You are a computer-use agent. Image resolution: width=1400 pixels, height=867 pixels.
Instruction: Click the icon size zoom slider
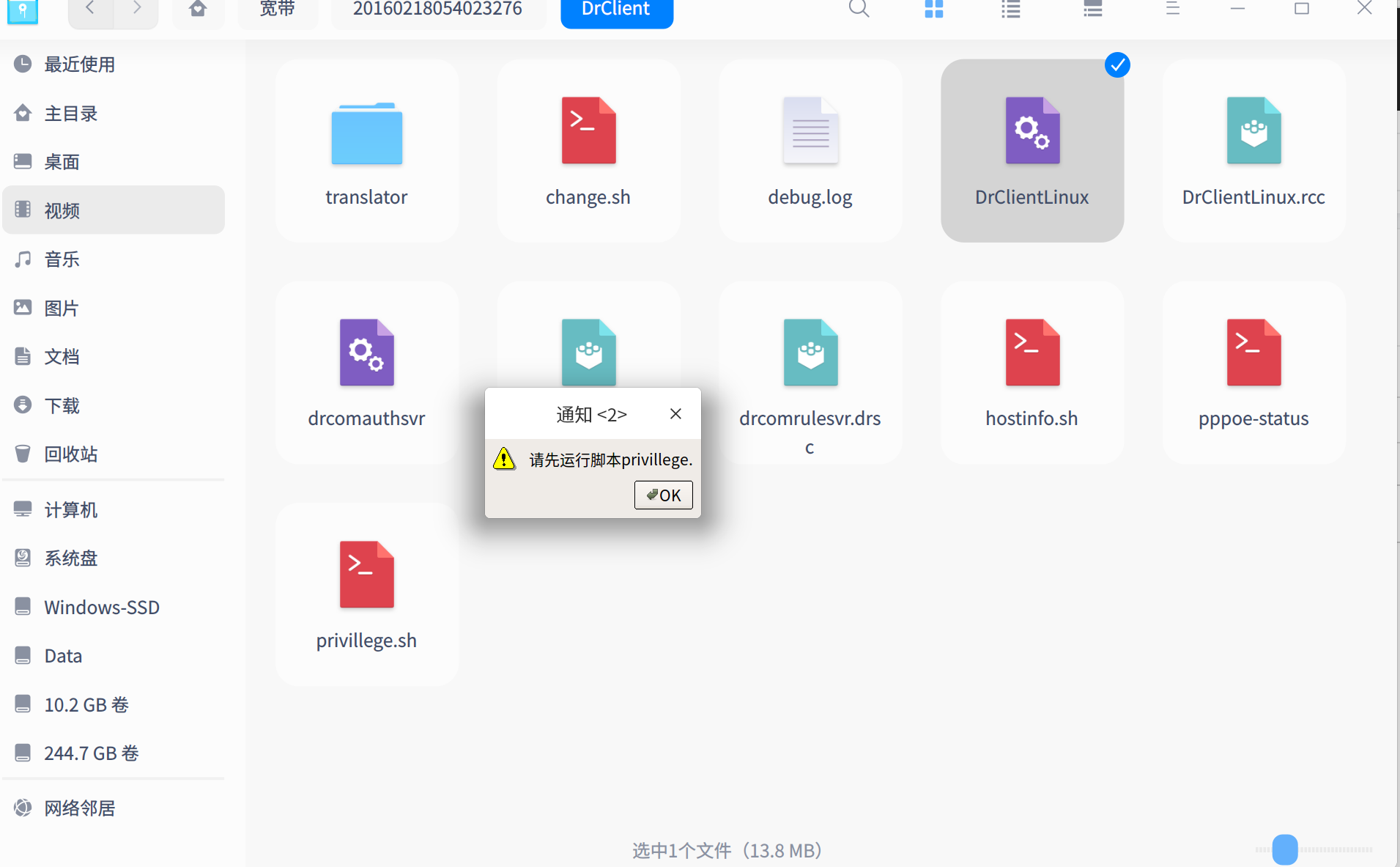(x=1285, y=850)
